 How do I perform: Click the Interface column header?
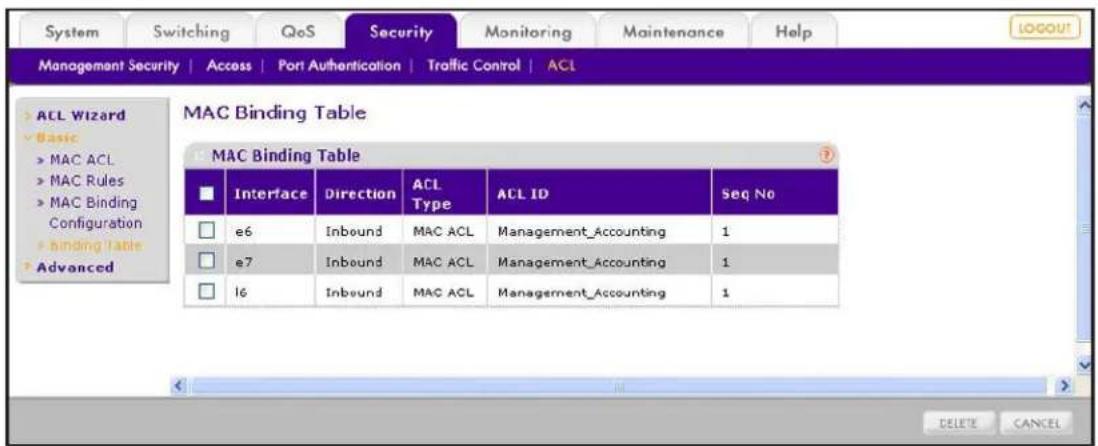pos(272,194)
